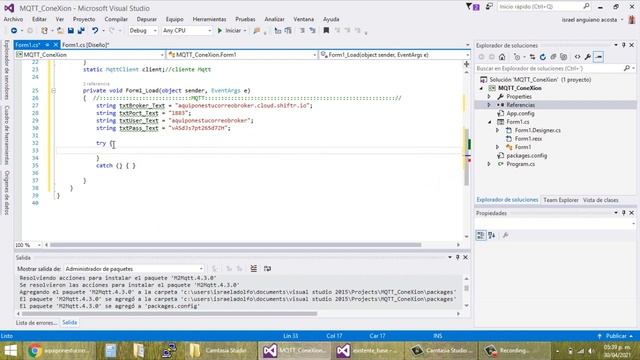Select App.config in the solution tree

[520, 113]
